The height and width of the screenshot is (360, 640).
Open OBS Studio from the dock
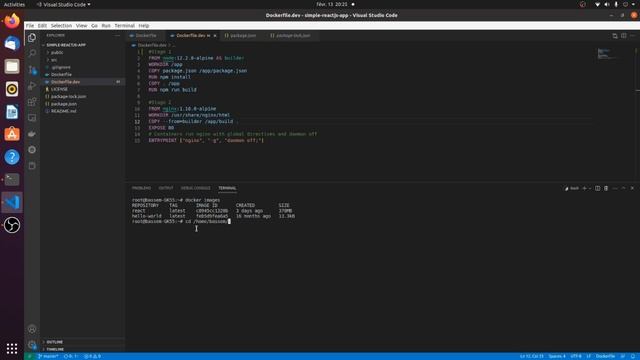click(x=12, y=225)
